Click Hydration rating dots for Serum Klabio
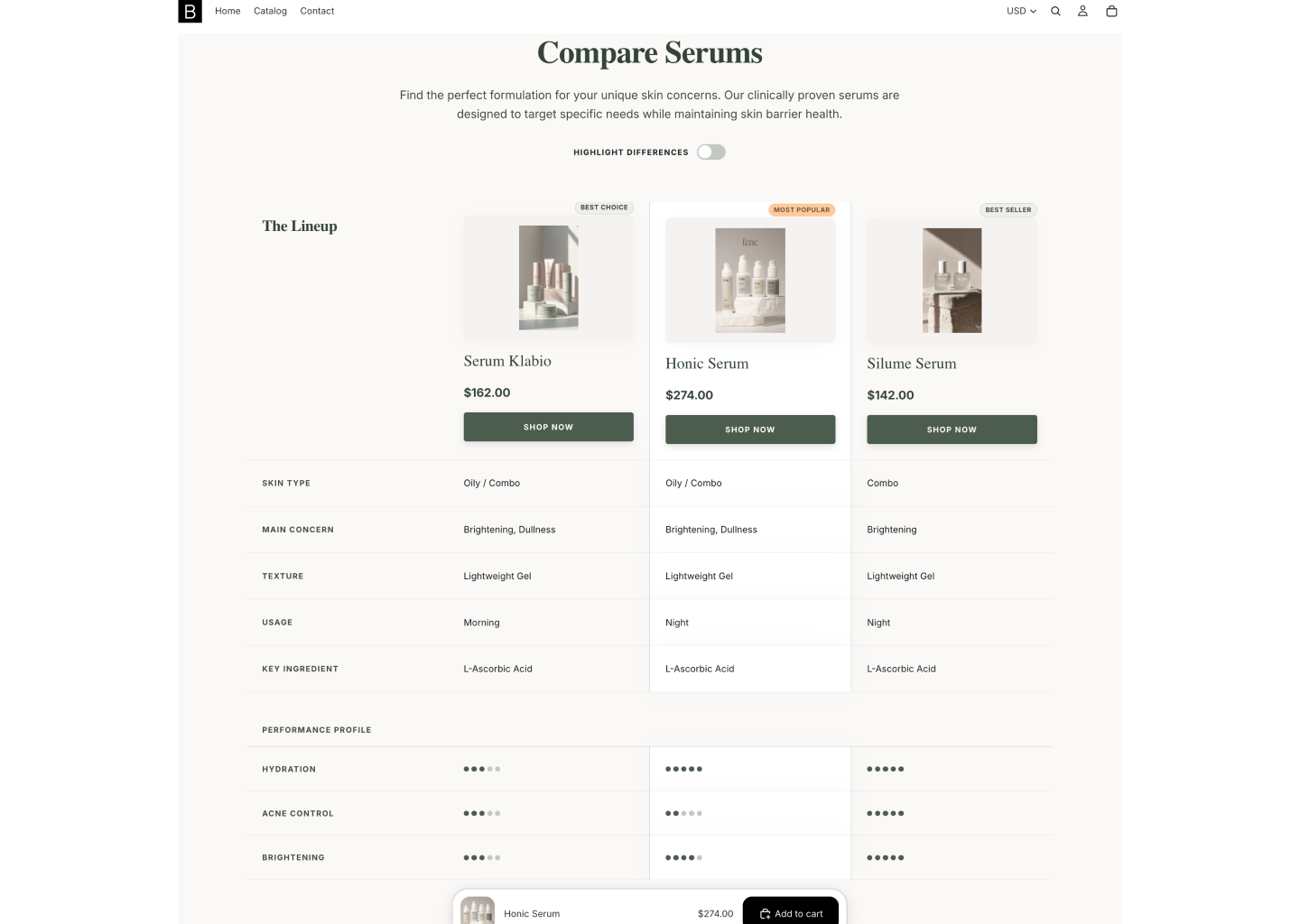This screenshot has height=924, width=1300. (x=481, y=769)
